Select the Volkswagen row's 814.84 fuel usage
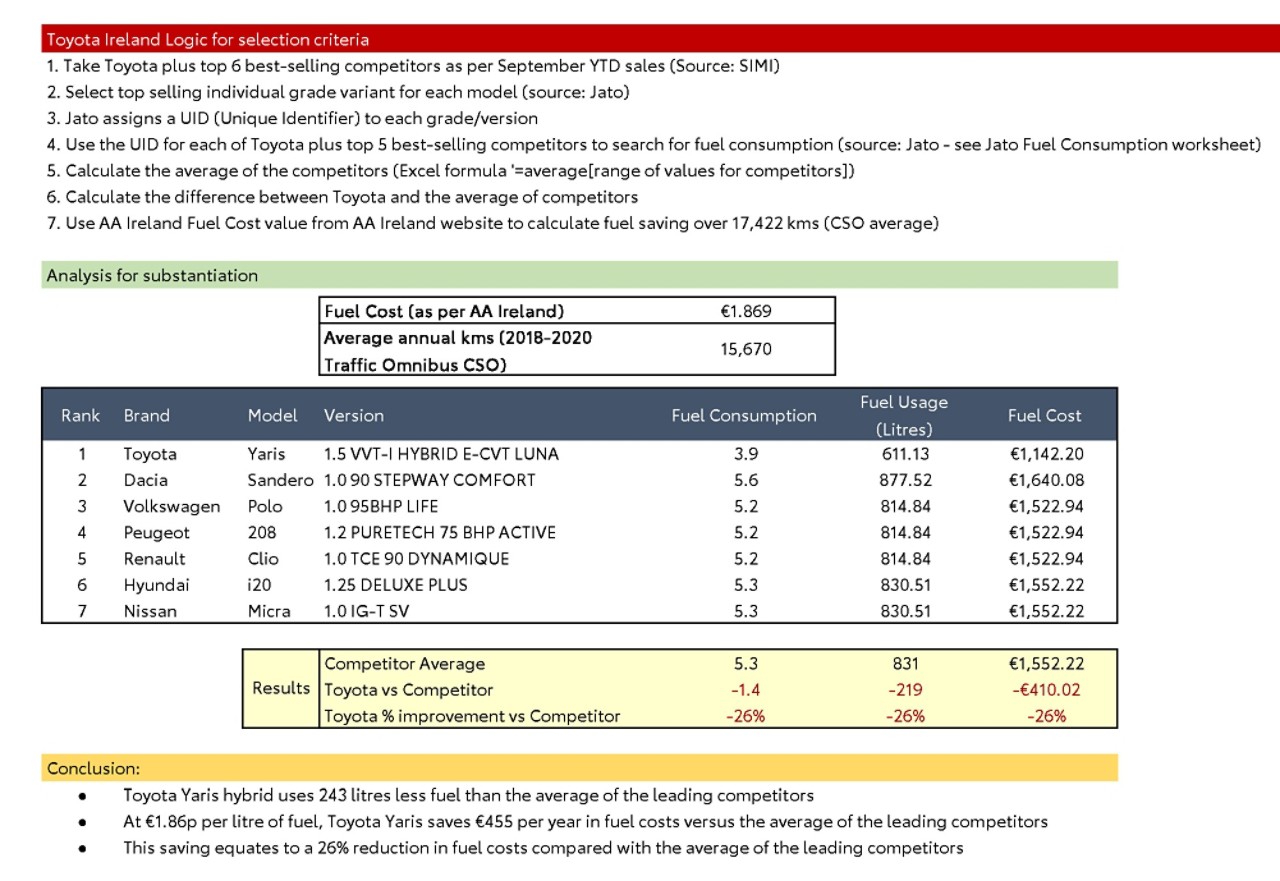The height and width of the screenshot is (881, 1280). pyautogui.click(x=905, y=506)
